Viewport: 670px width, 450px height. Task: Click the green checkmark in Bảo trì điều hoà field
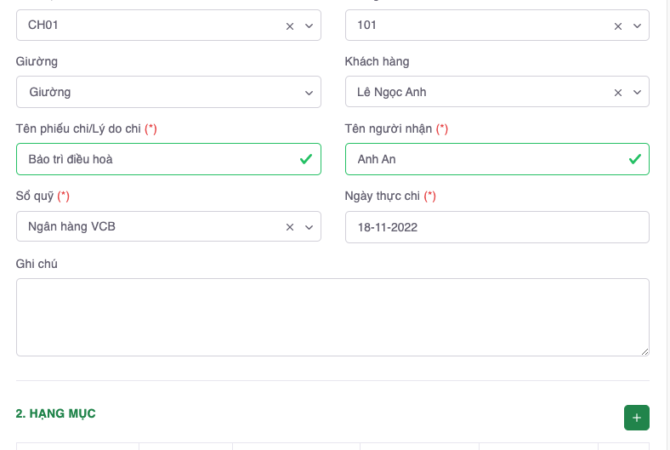pos(305,159)
